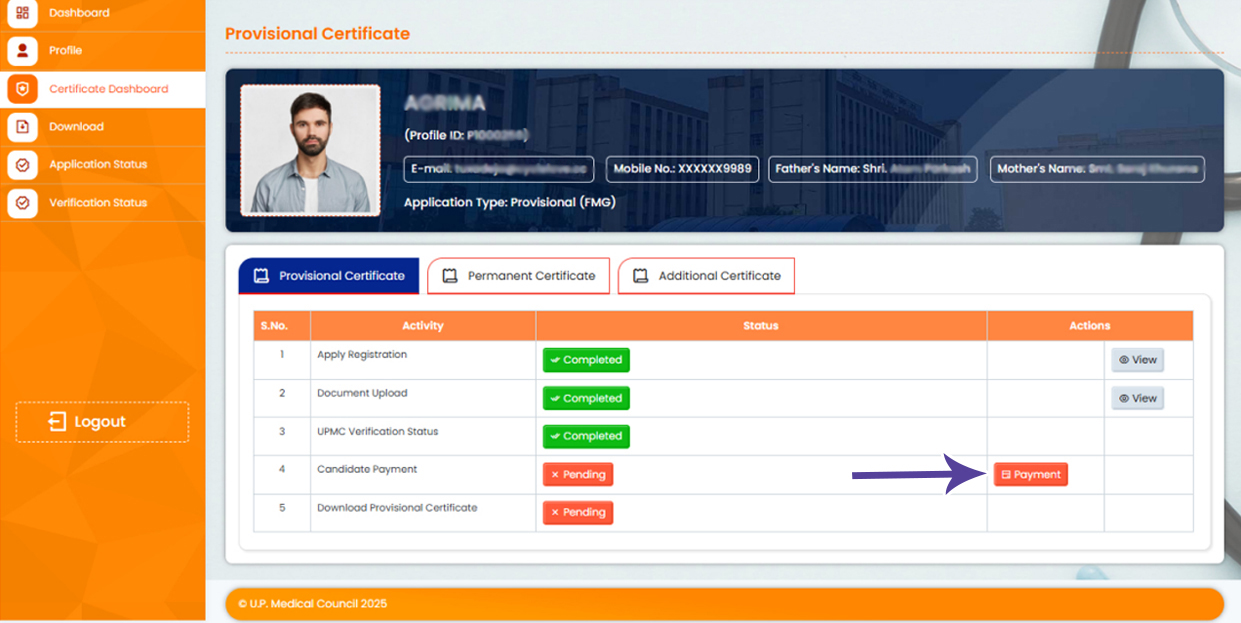Go to Verification Status menu item
This screenshot has height=623, width=1241.
coord(98,203)
